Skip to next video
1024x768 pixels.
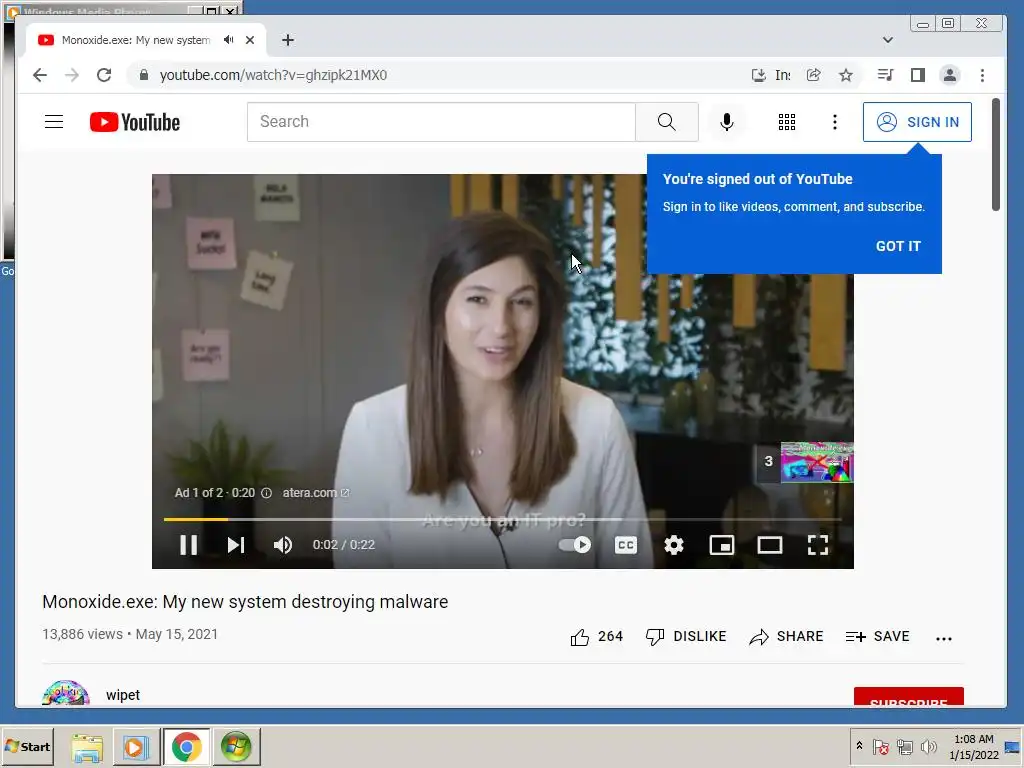coord(236,545)
